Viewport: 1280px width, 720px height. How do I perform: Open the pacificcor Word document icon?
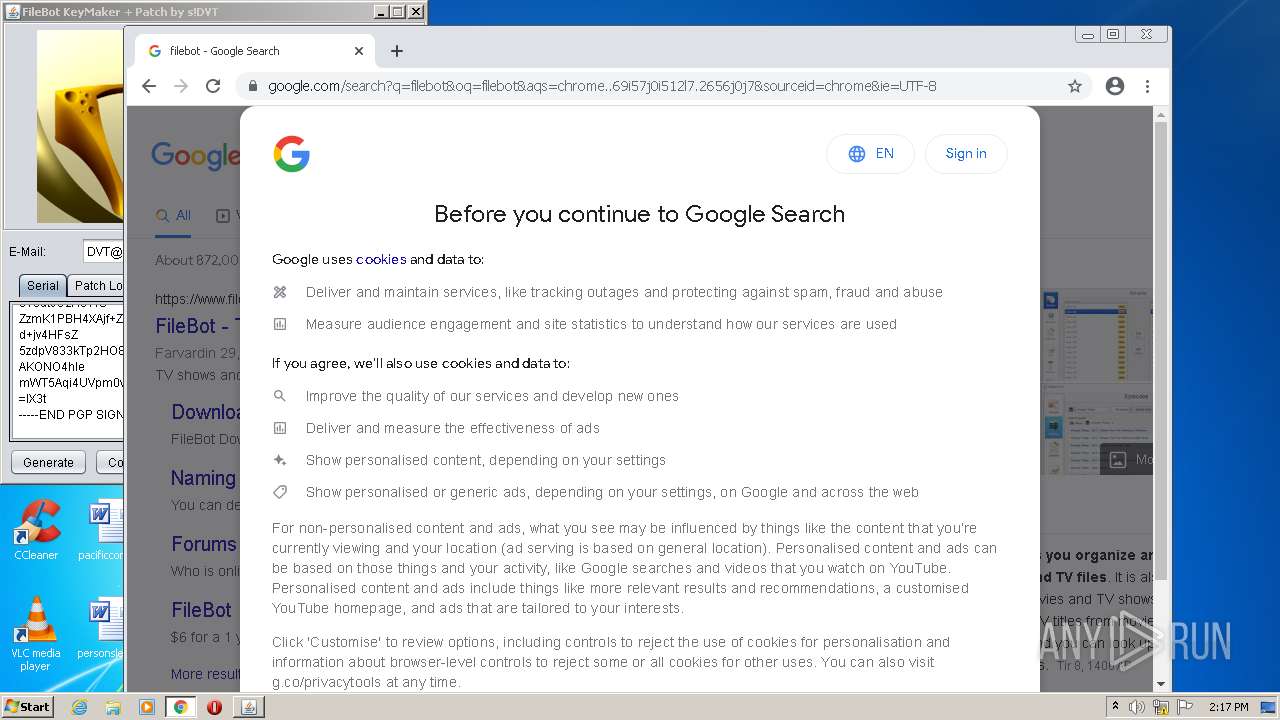click(101, 530)
